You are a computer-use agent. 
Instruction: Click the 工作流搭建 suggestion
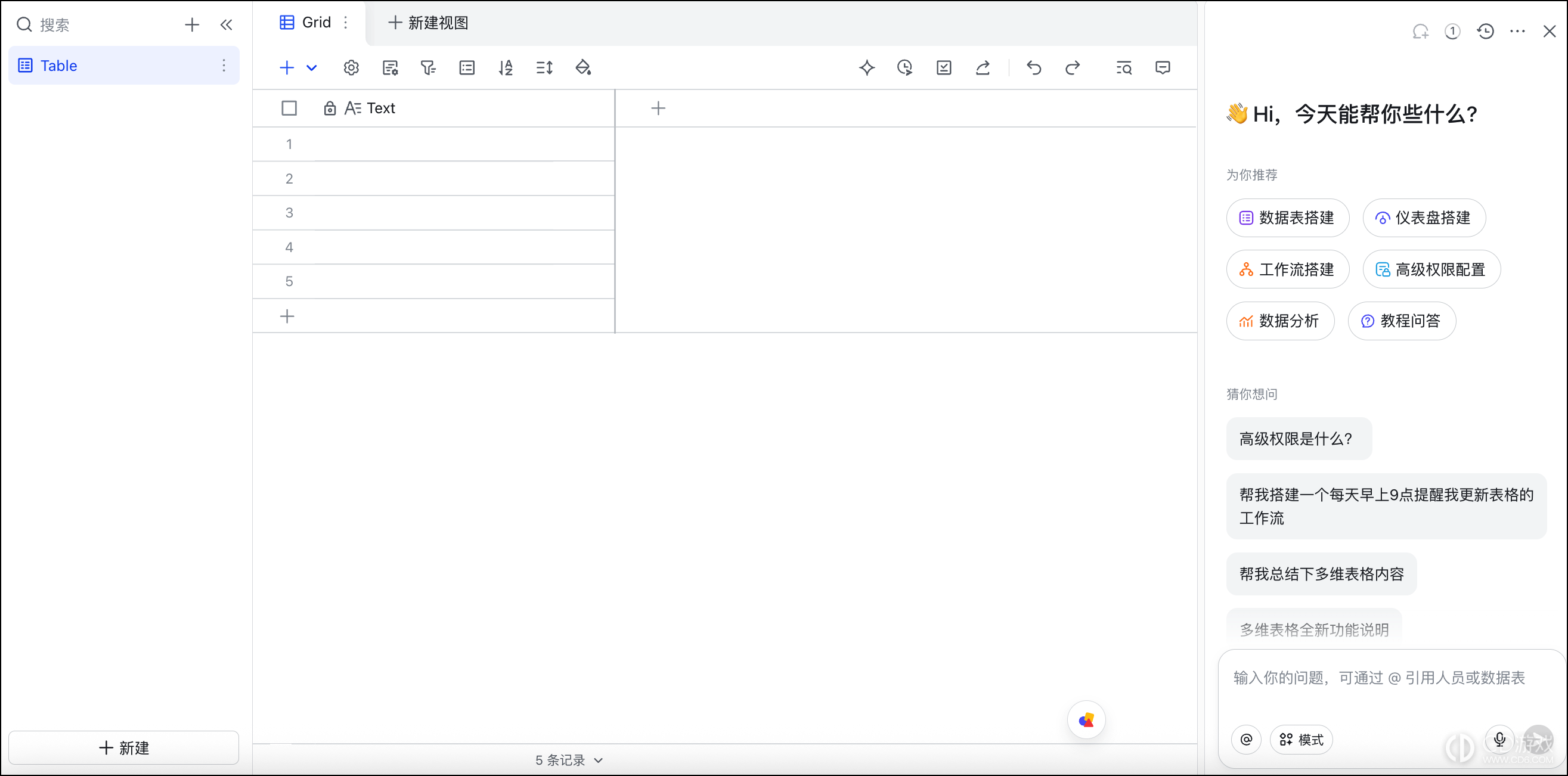pyautogui.click(x=1287, y=269)
